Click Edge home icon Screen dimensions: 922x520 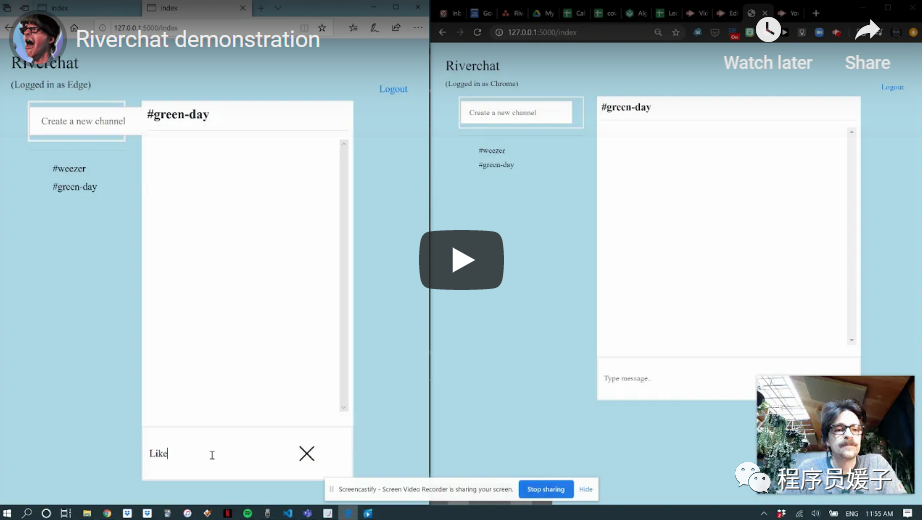click(x=74, y=28)
